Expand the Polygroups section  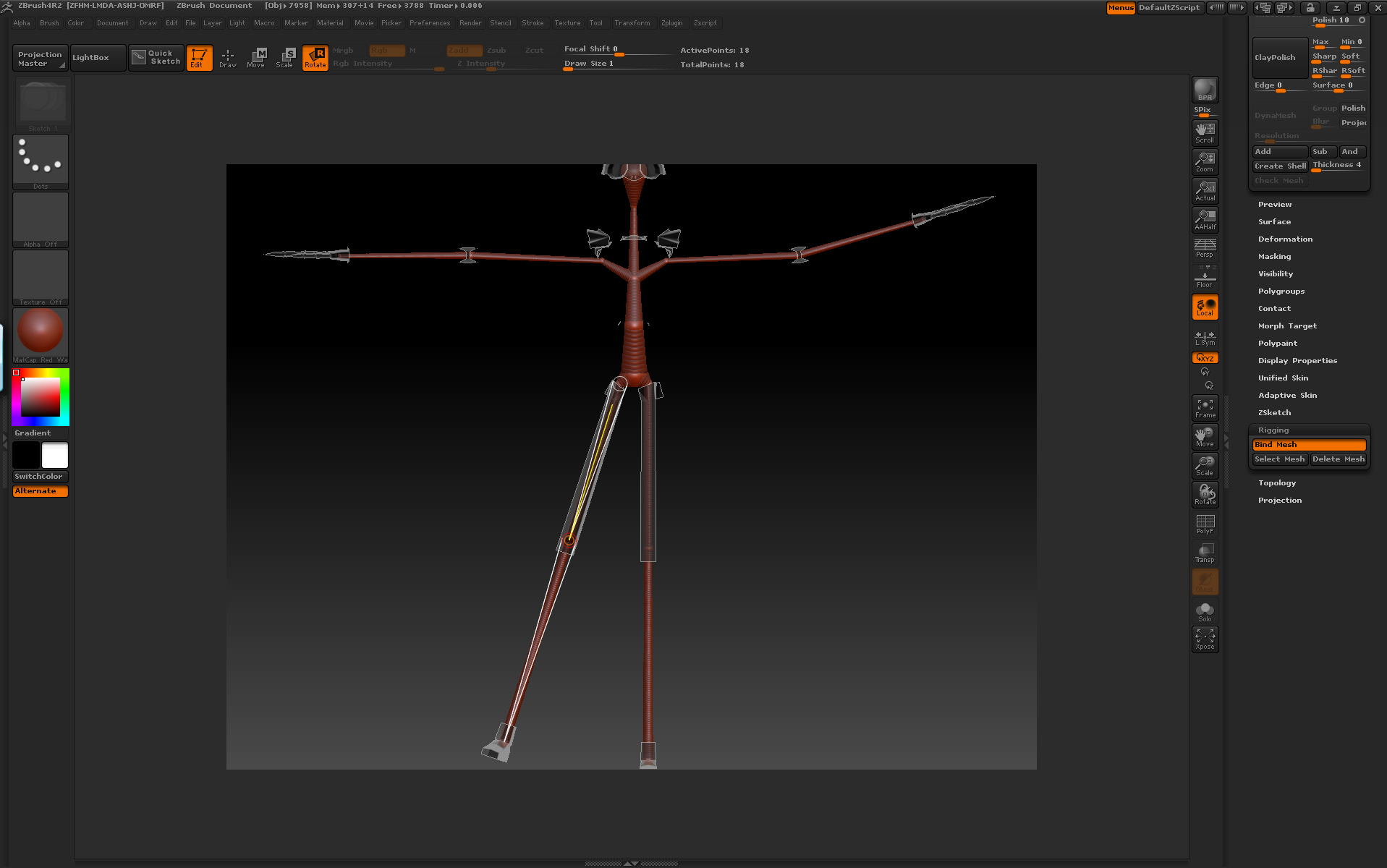pyautogui.click(x=1281, y=292)
